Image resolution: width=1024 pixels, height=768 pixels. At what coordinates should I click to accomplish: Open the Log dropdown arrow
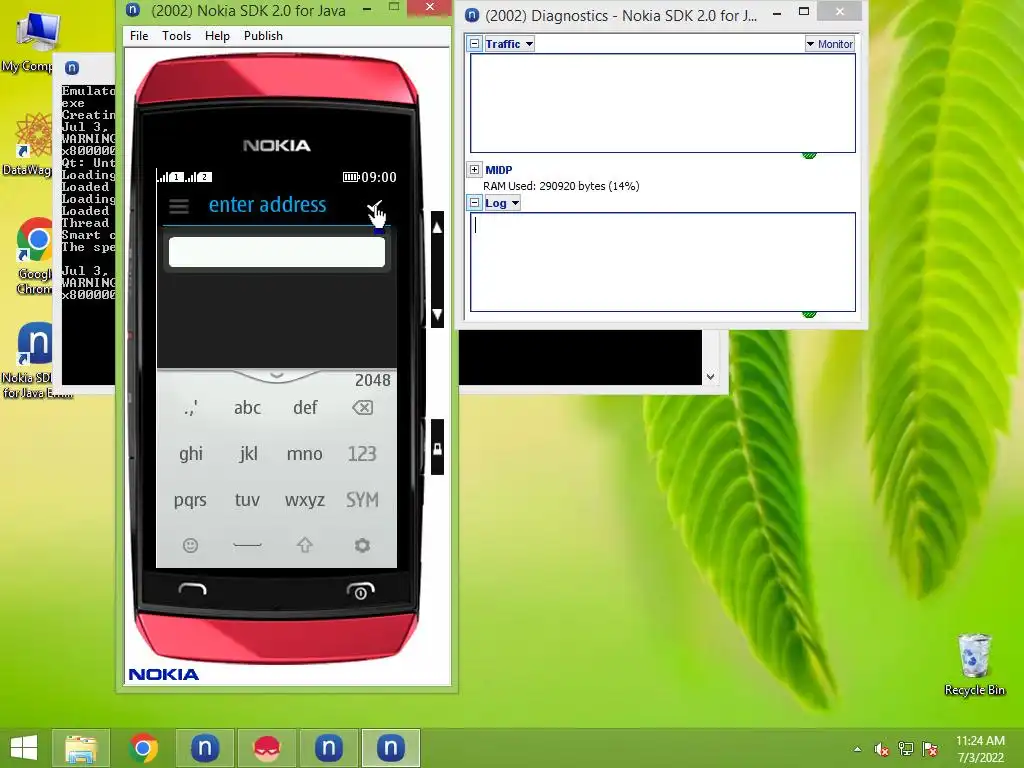(x=515, y=203)
